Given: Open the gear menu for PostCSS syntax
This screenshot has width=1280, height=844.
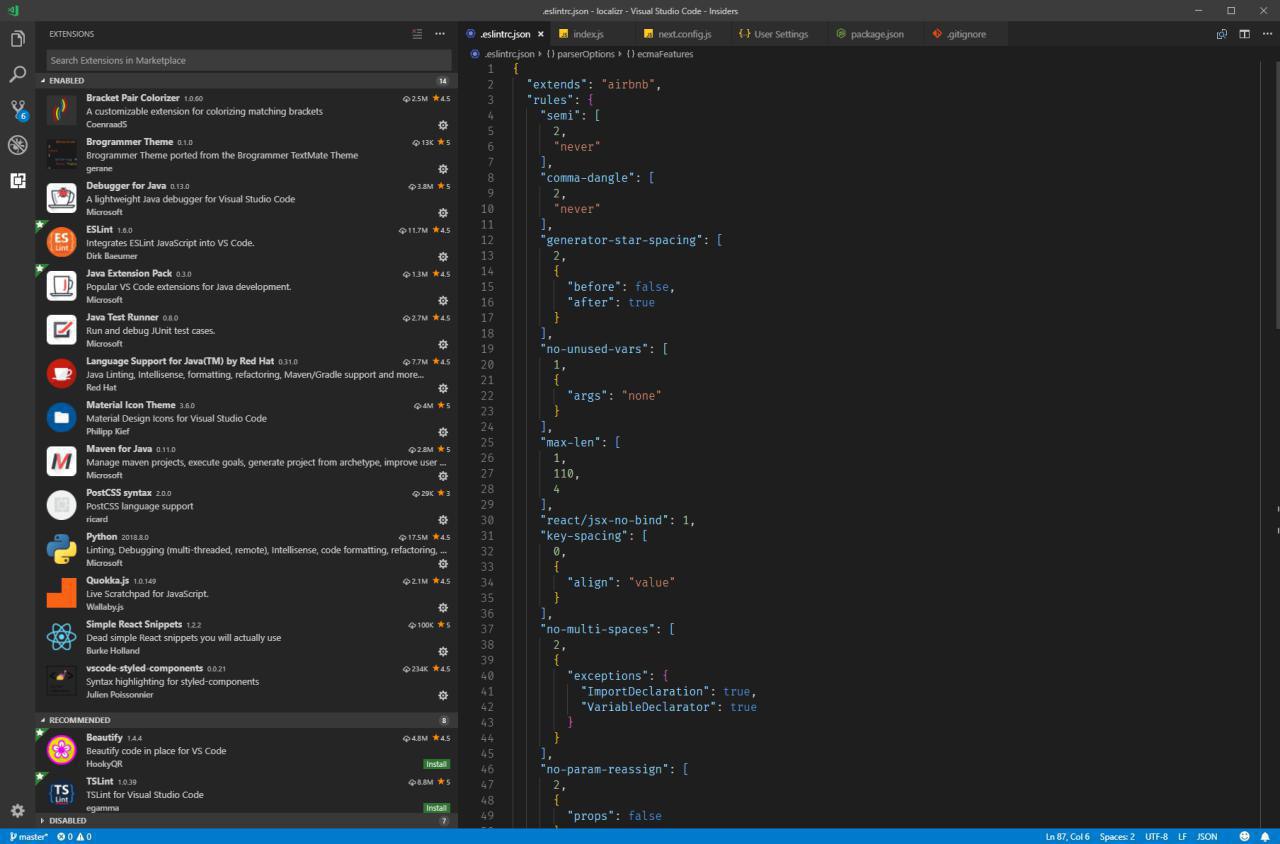Looking at the screenshot, I should [443, 520].
